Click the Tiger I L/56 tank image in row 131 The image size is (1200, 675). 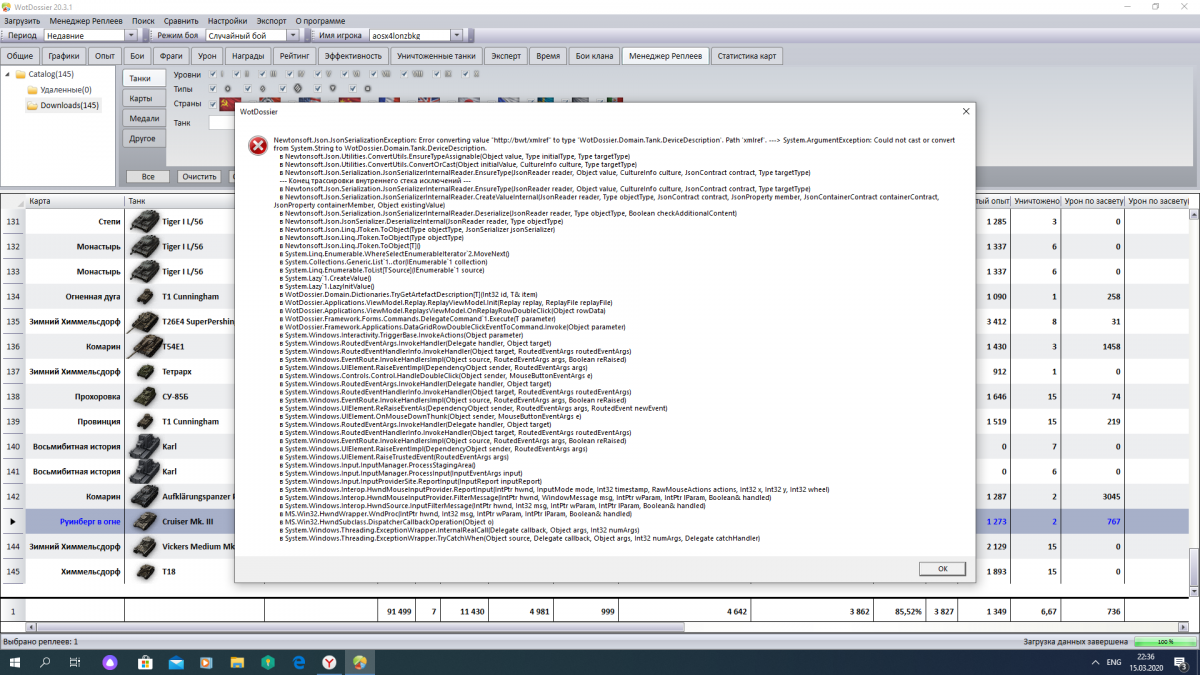(143, 220)
